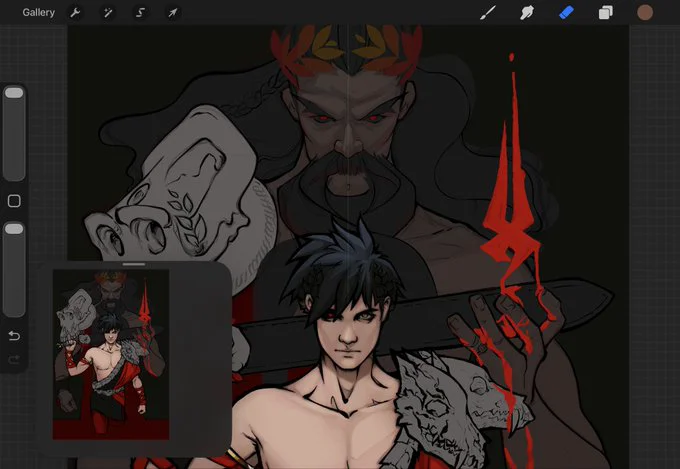Open the active color swatch
This screenshot has height=469, width=680.
(x=645, y=13)
